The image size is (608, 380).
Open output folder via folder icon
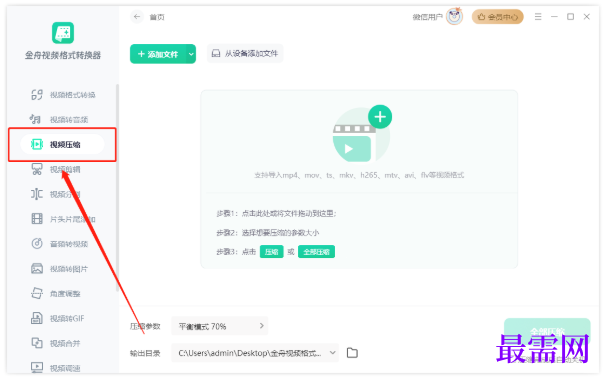coord(352,353)
